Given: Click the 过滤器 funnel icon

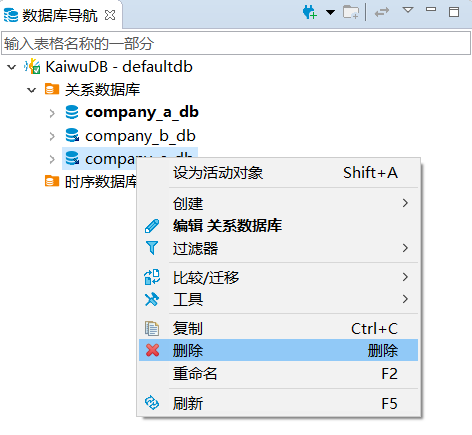Looking at the screenshot, I should tap(152, 248).
